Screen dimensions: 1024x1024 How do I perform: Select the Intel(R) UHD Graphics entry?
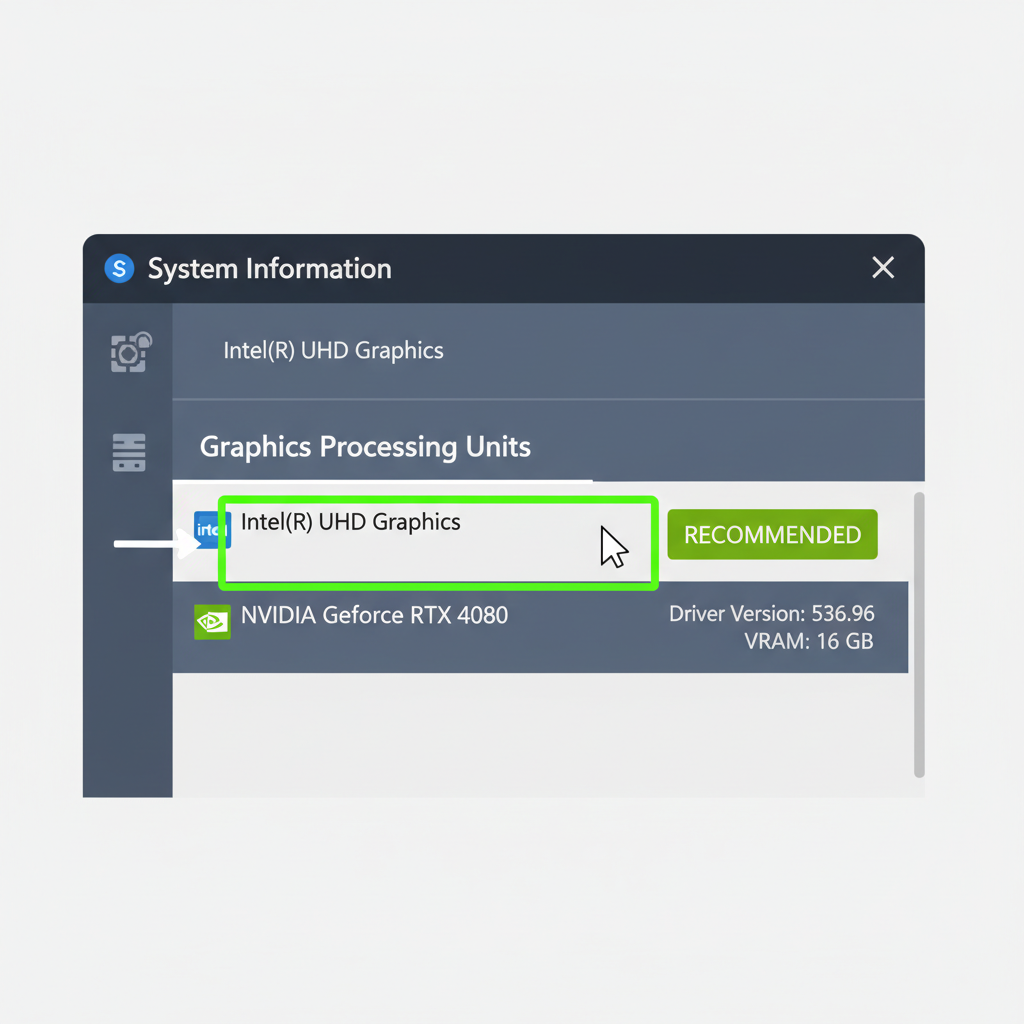point(350,521)
